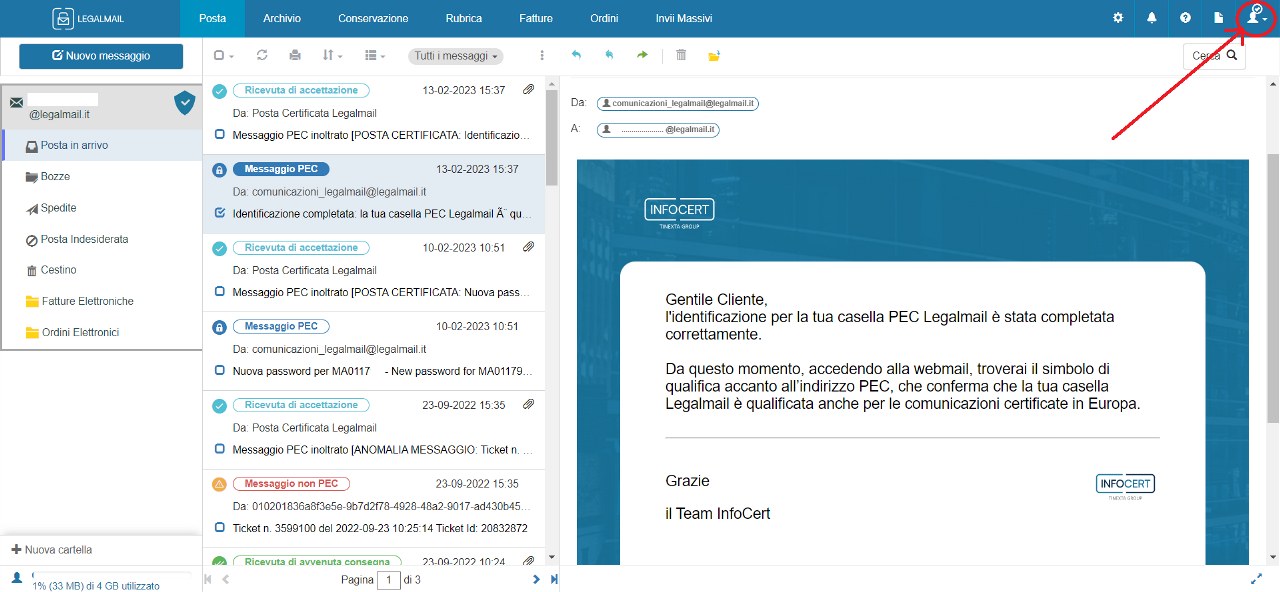Open the Conservazione tab
The image size is (1280, 592).
tap(373, 18)
